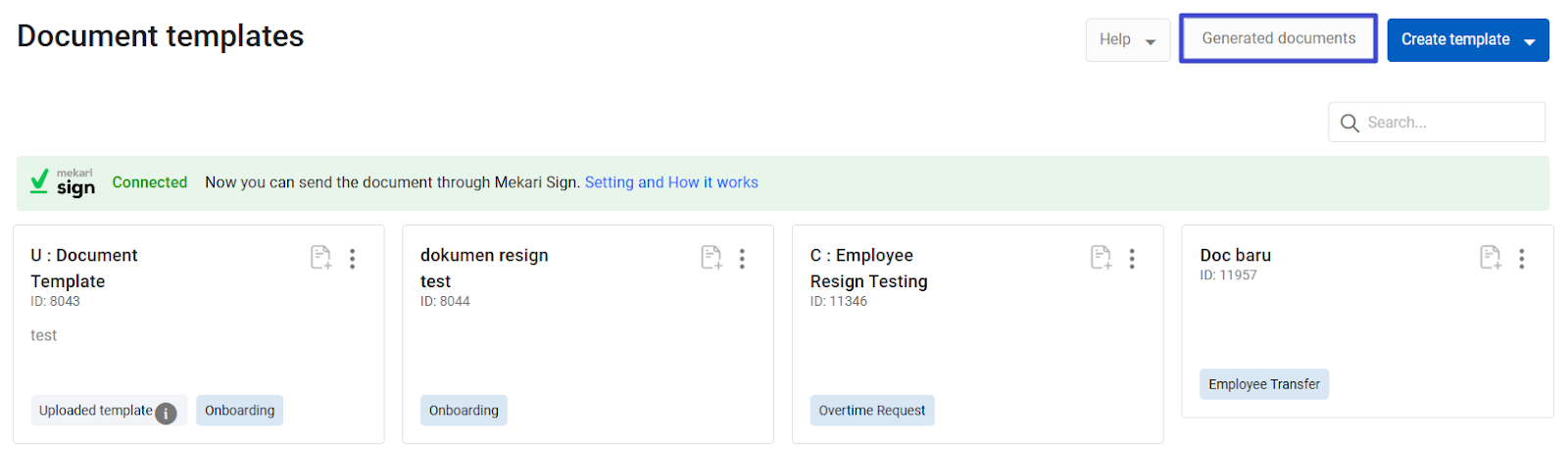Open three-dot menu on U : Document Template card
1568x449 pixels.
pos(353,258)
